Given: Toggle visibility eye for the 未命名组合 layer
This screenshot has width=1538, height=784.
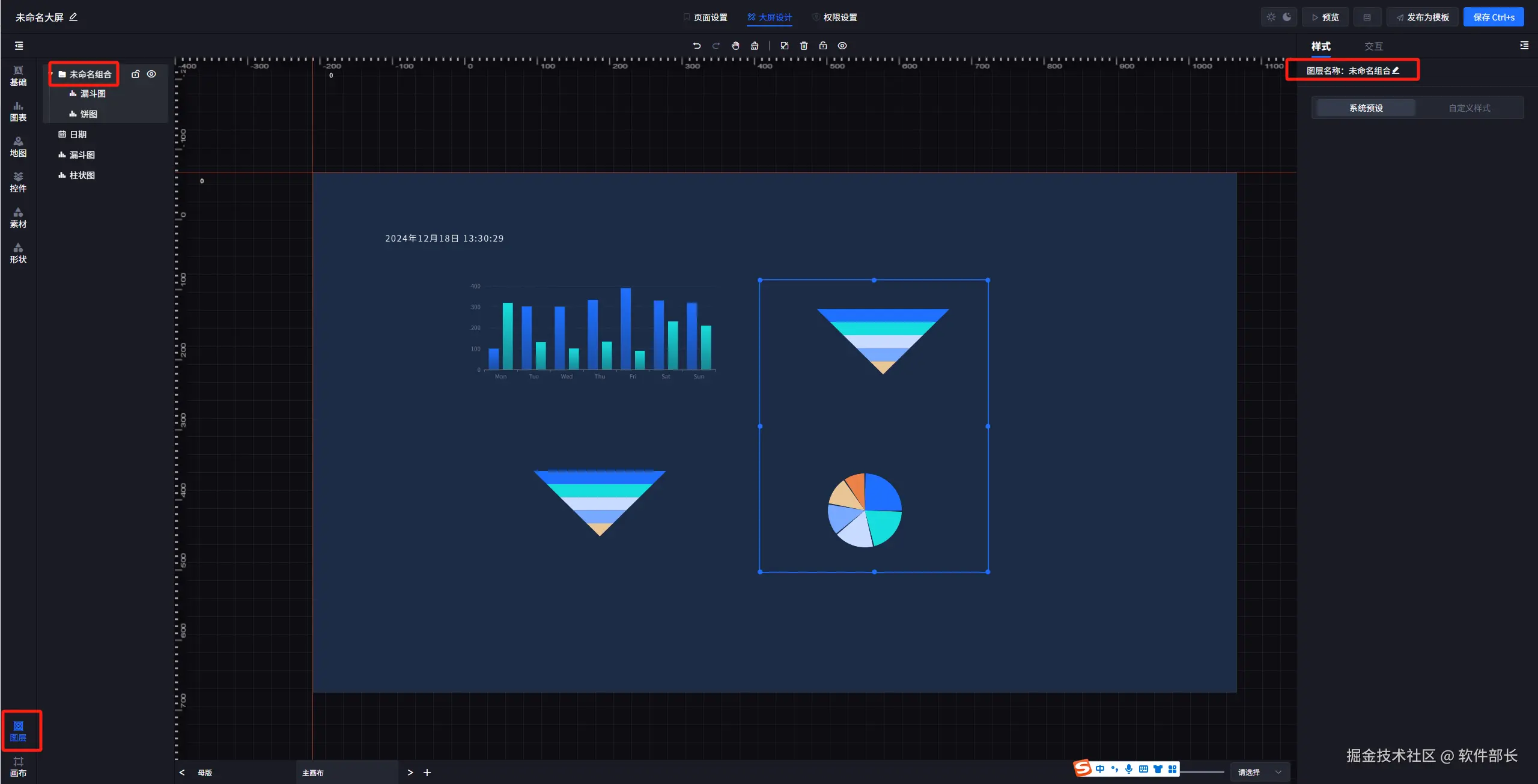Looking at the screenshot, I should [x=151, y=74].
